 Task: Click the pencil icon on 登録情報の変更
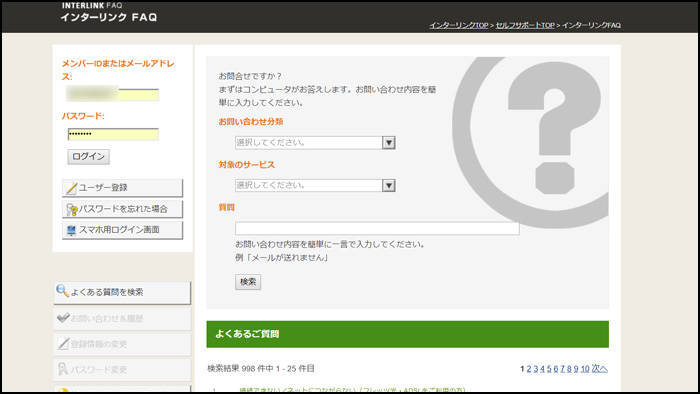(63, 344)
